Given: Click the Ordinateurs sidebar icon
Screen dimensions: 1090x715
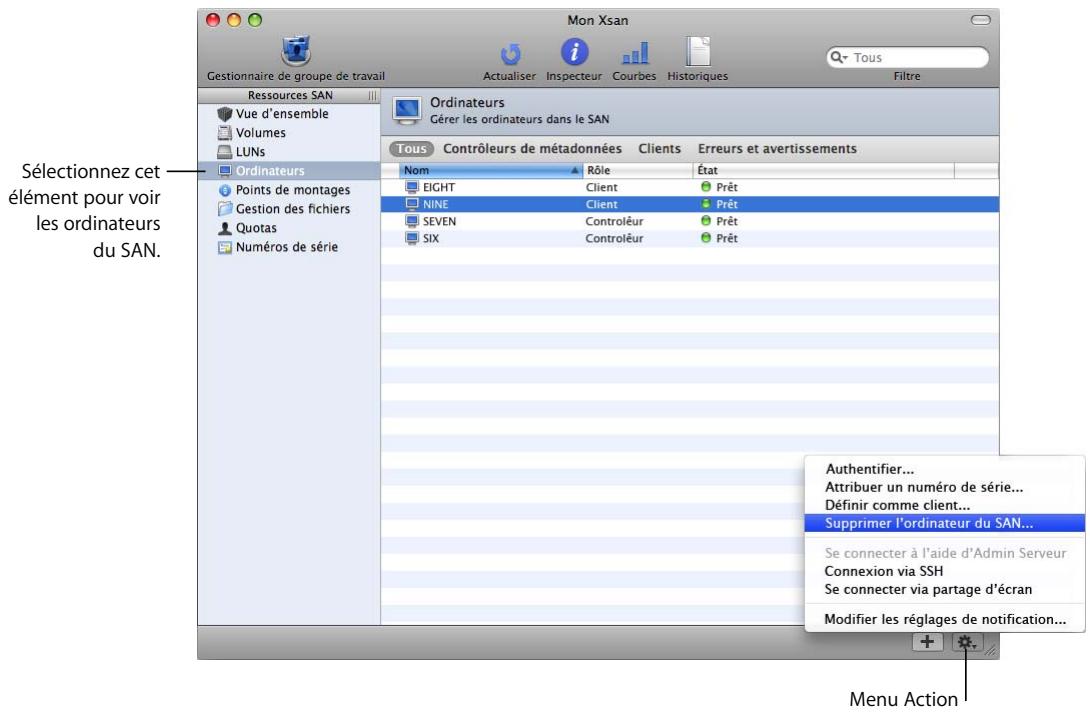Looking at the screenshot, I should click(224, 170).
